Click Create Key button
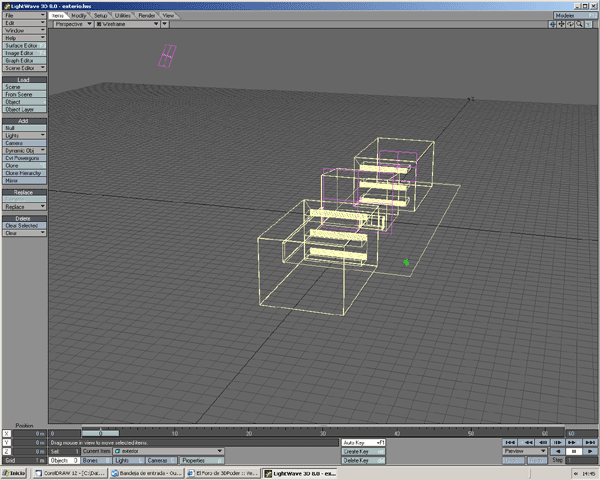 tap(364, 452)
